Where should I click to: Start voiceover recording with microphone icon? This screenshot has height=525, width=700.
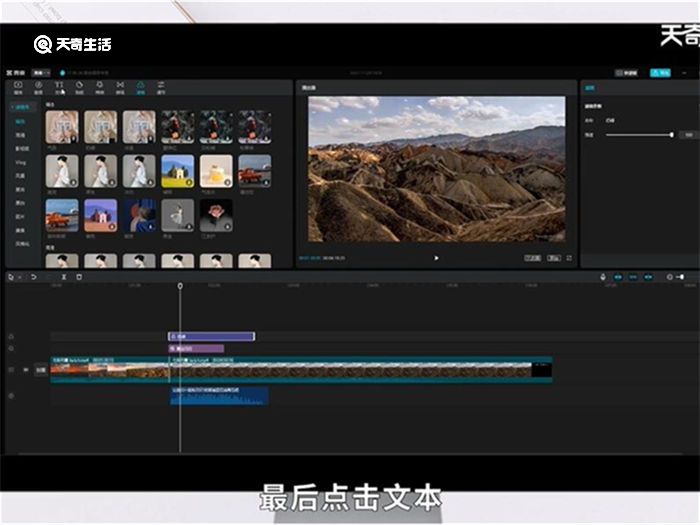click(603, 277)
